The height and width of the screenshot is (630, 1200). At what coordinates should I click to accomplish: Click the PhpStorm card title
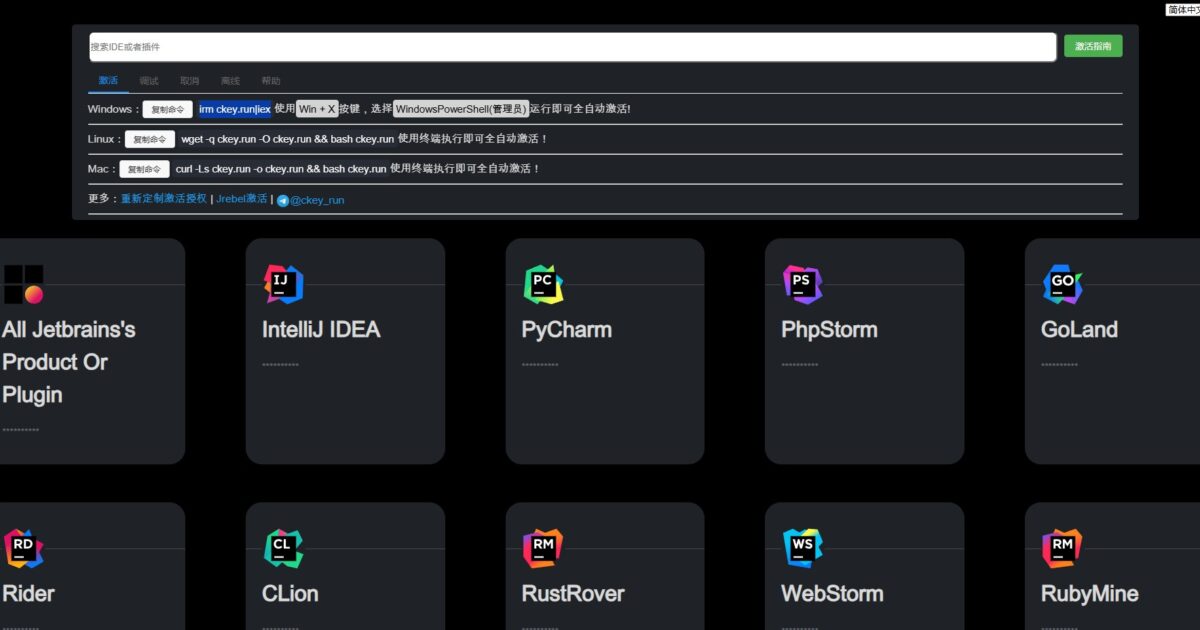coord(829,330)
